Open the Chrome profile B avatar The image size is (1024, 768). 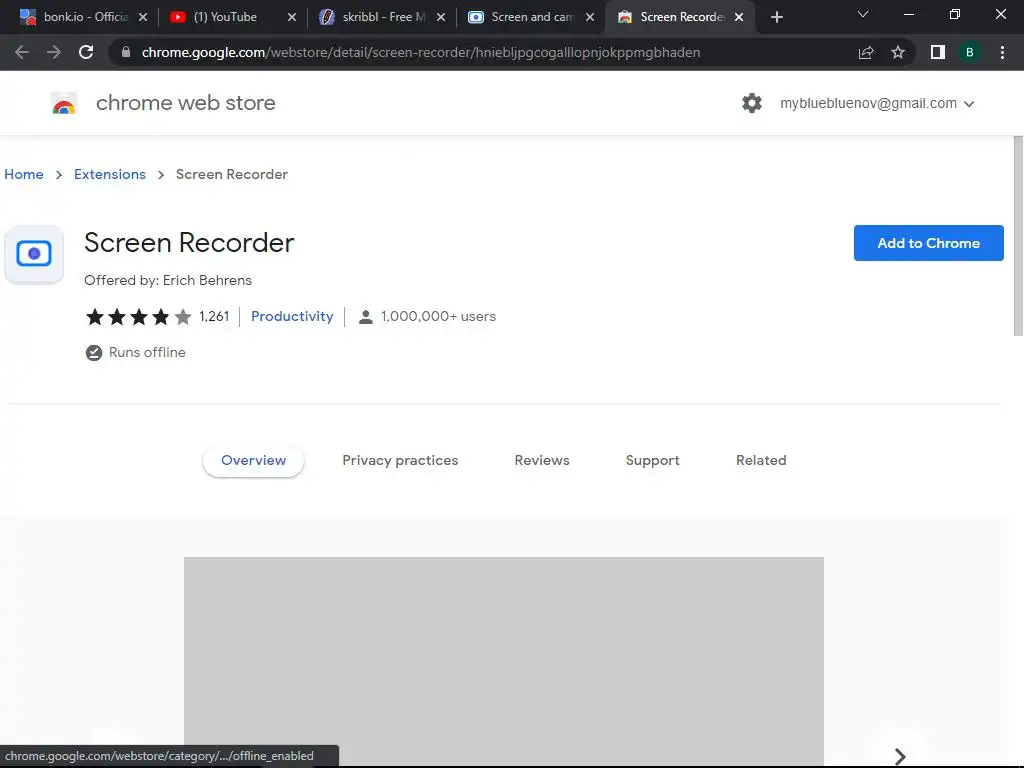tap(970, 52)
